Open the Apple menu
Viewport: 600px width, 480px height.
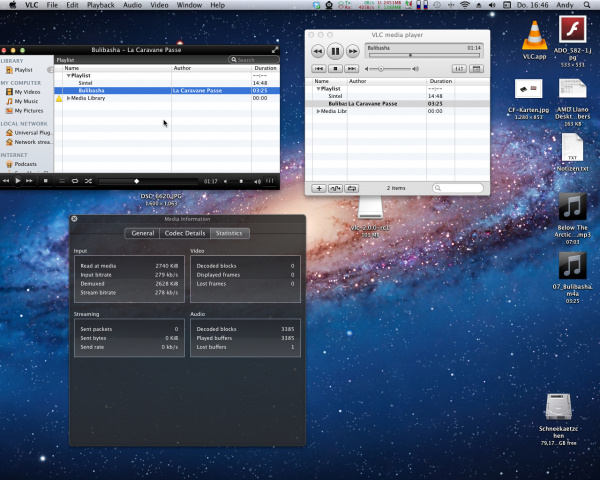click(12, 5)
